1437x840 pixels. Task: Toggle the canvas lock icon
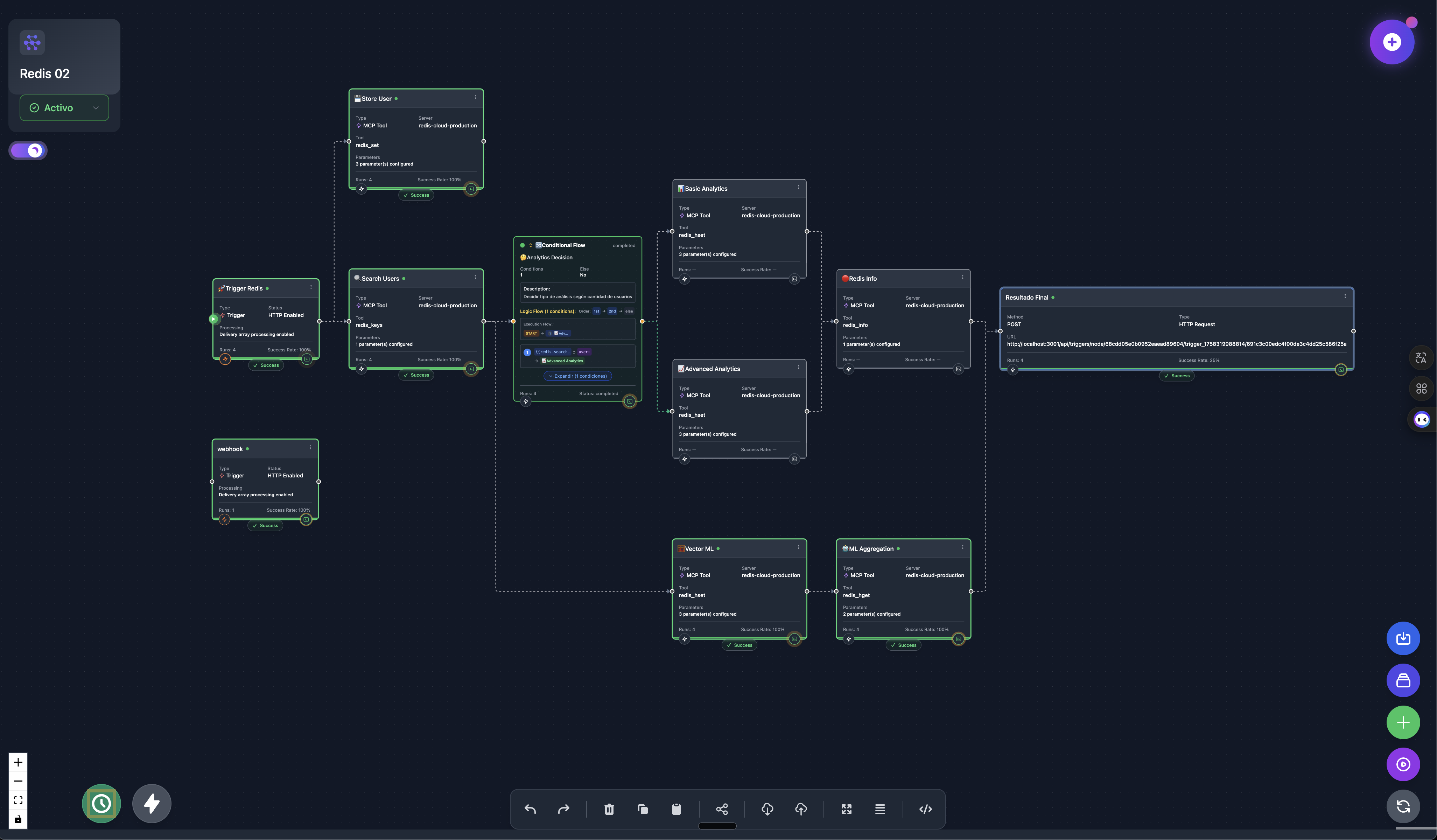(18, 819)
